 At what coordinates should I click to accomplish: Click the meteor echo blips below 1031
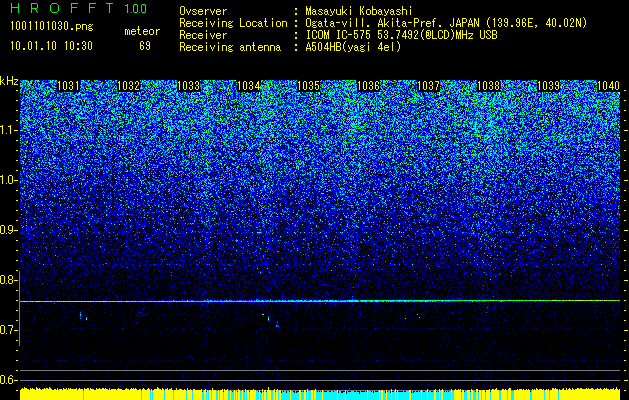(83, 316)
